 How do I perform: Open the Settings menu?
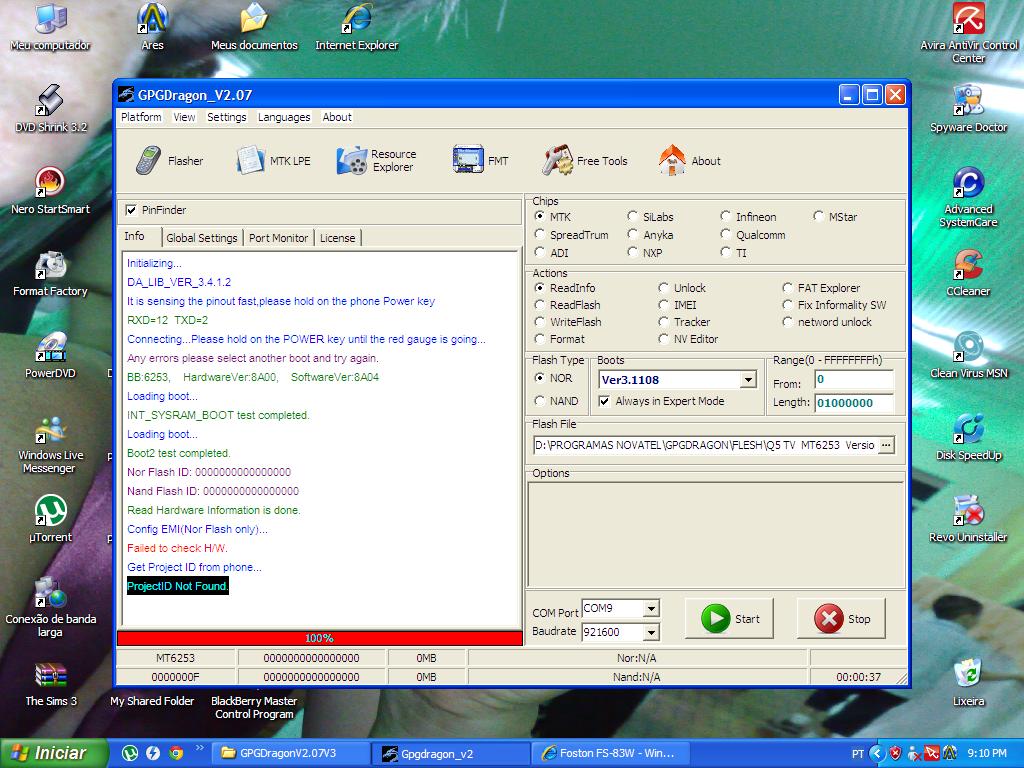coord(227,117)
